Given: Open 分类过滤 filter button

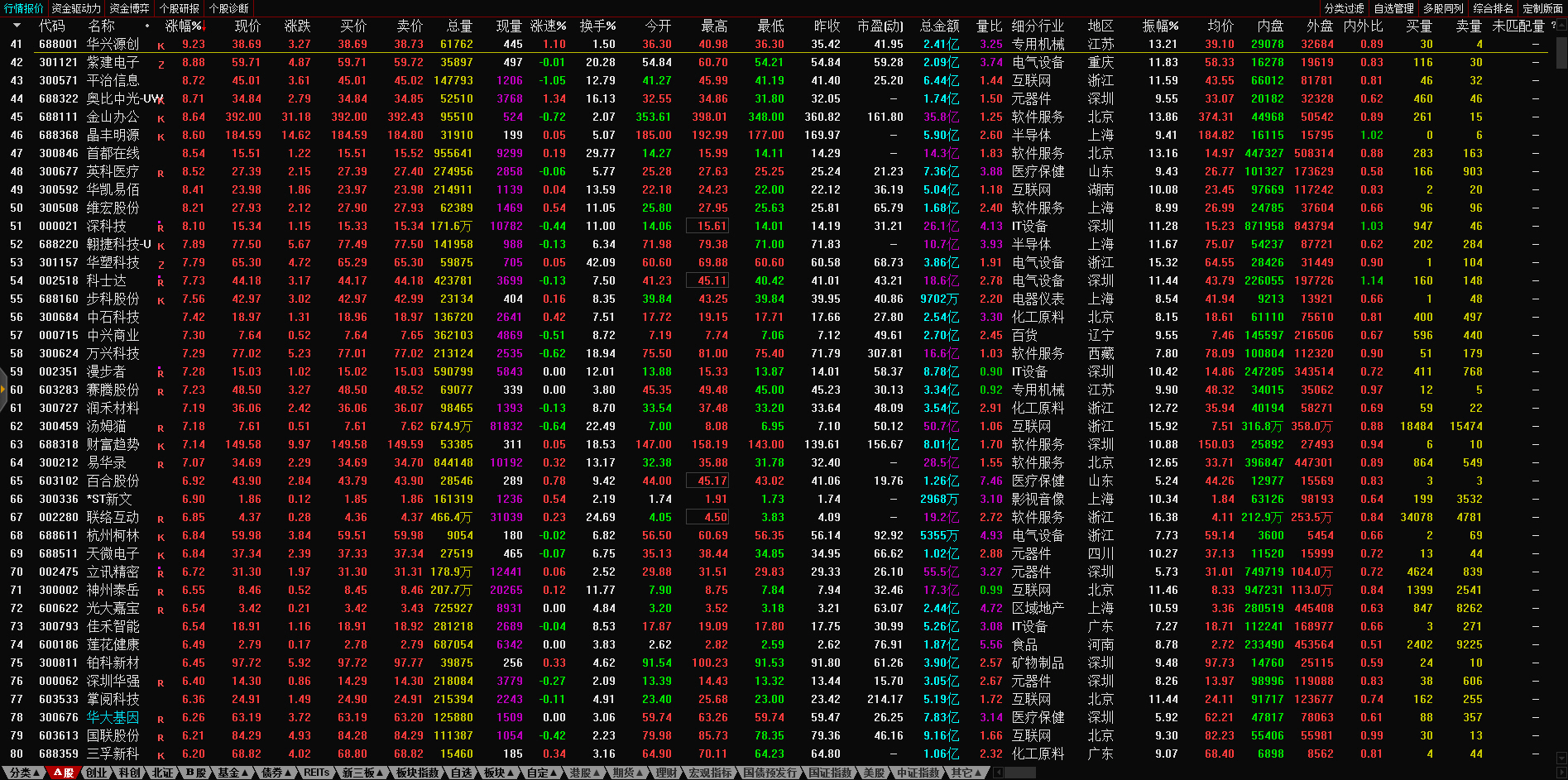Looking at the screenshot, I should tap(1344, 8).
